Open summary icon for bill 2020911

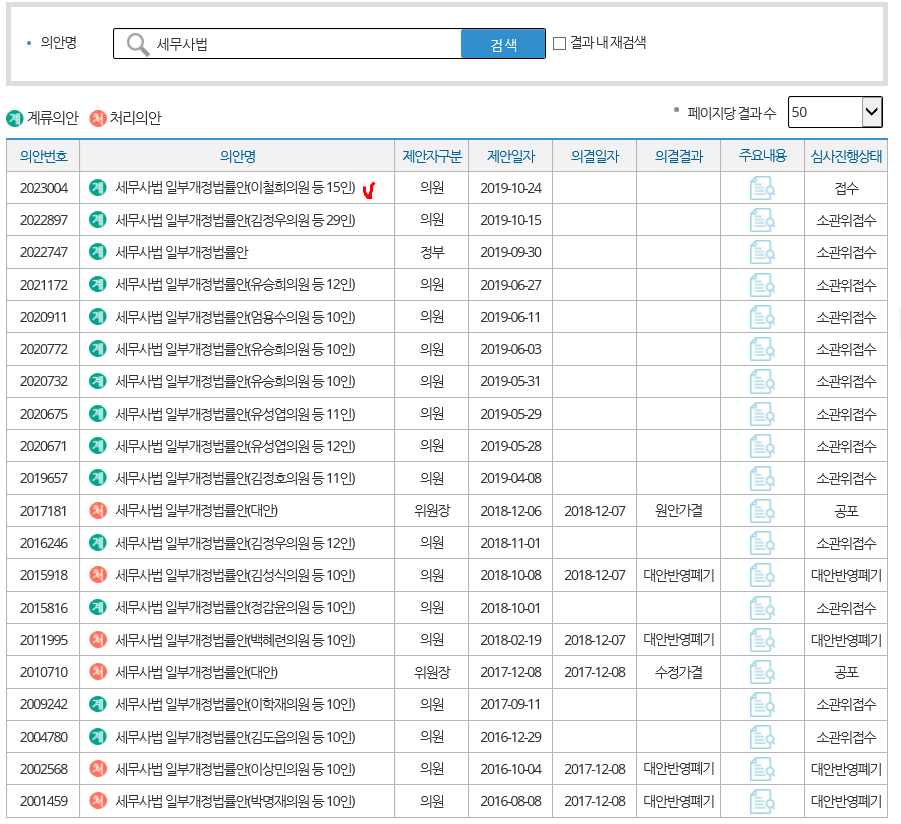pos(762,317)
